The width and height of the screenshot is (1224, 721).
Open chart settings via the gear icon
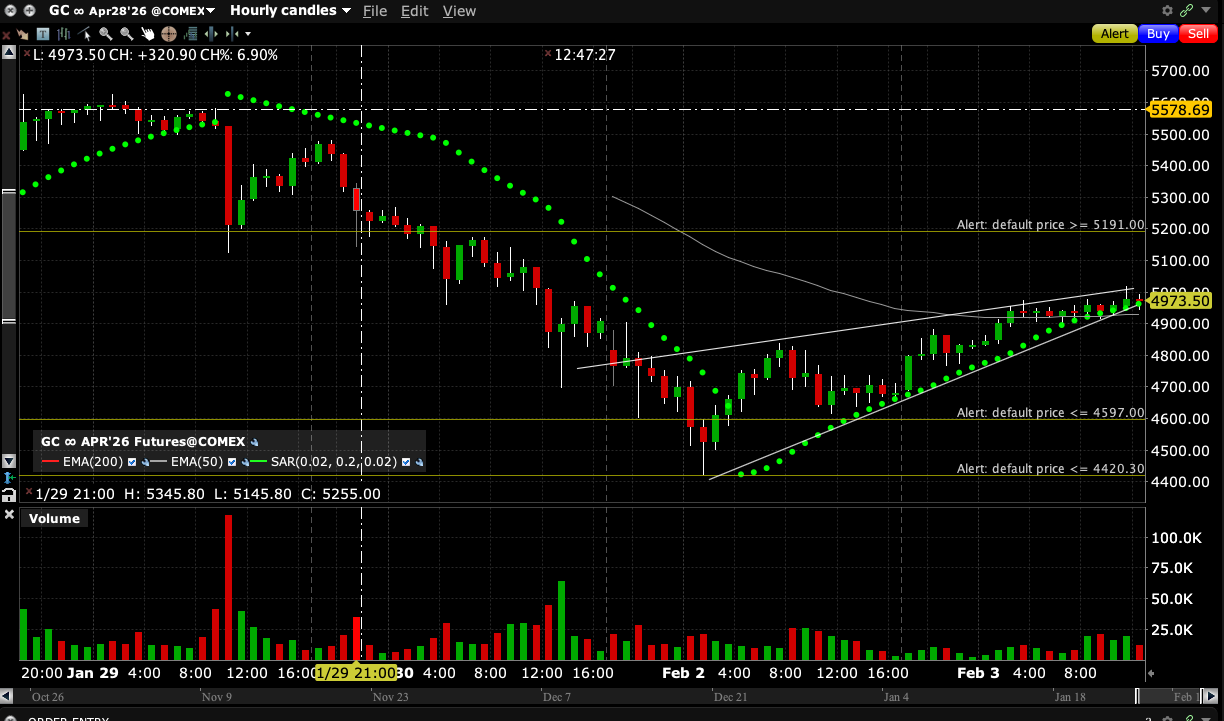[1167, 10]
